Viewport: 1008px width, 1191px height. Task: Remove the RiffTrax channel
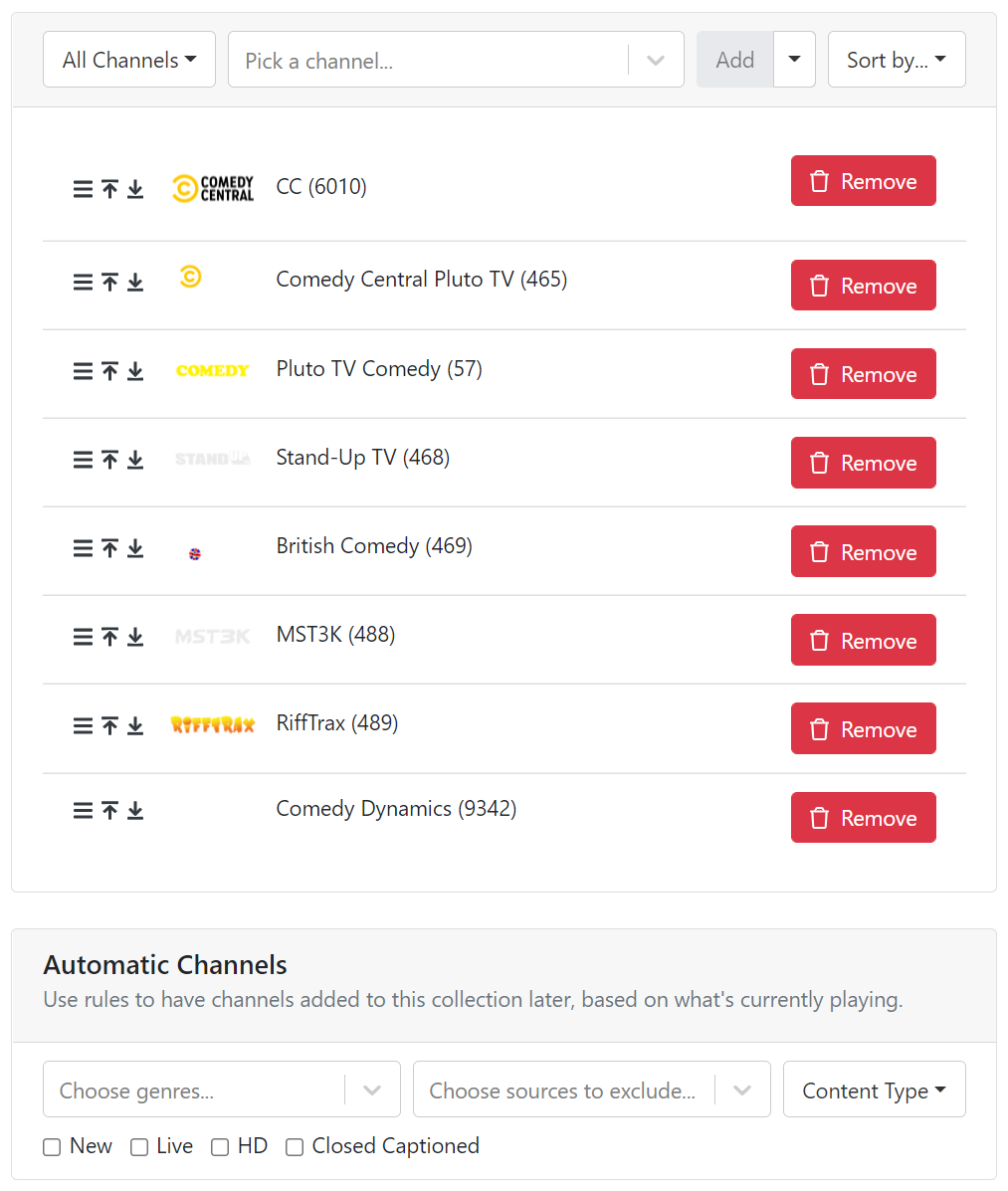pos(863,728)
